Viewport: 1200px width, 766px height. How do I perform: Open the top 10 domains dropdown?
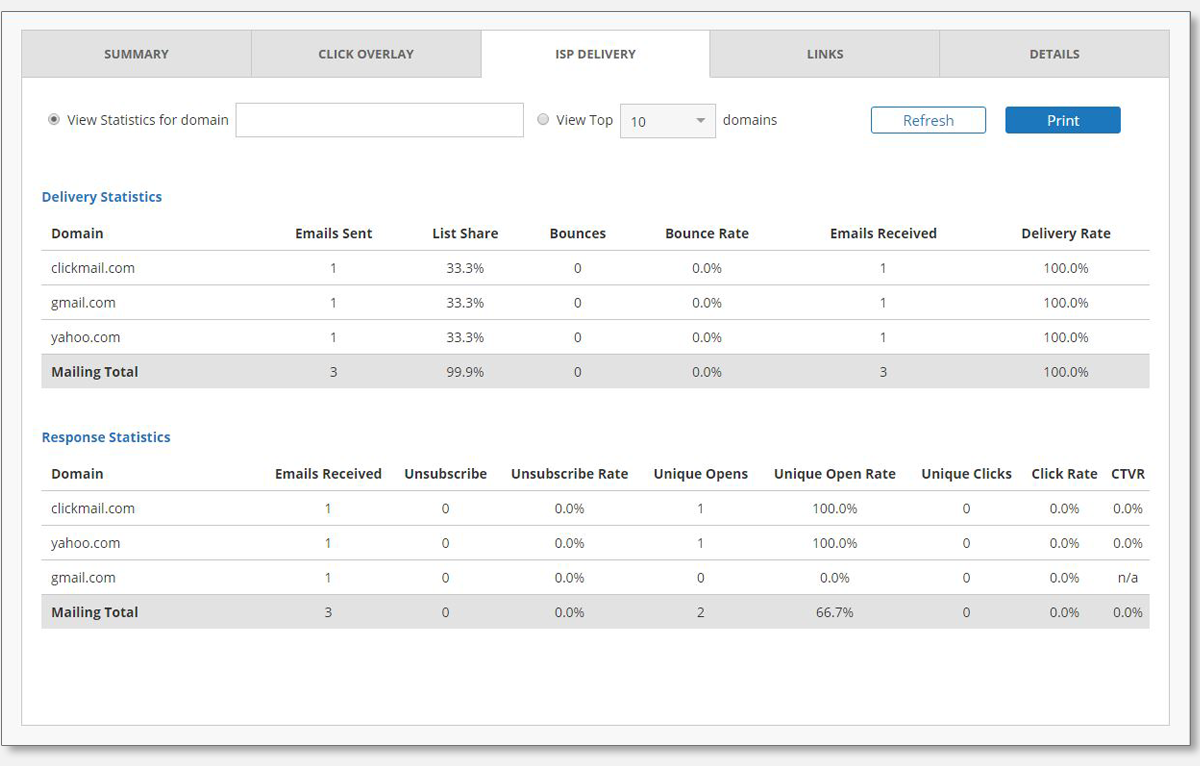pos(668,121)
